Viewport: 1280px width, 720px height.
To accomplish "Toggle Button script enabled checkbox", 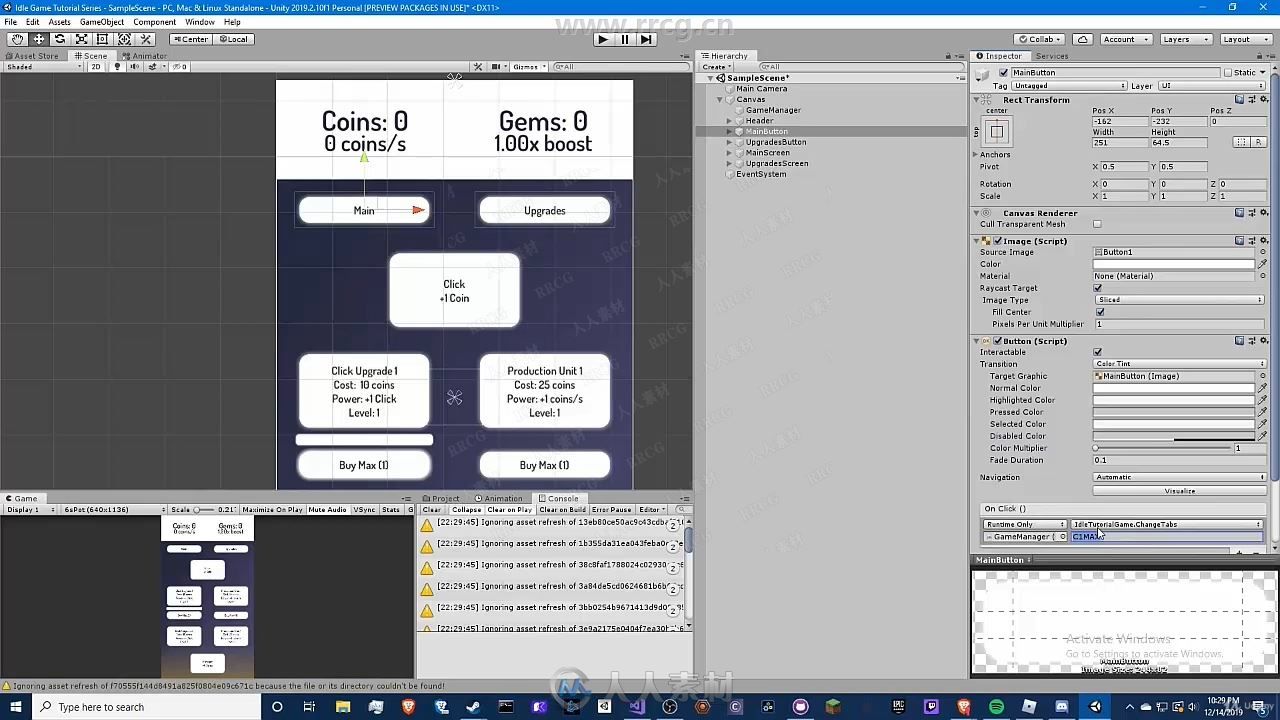I will click(997, 341).
